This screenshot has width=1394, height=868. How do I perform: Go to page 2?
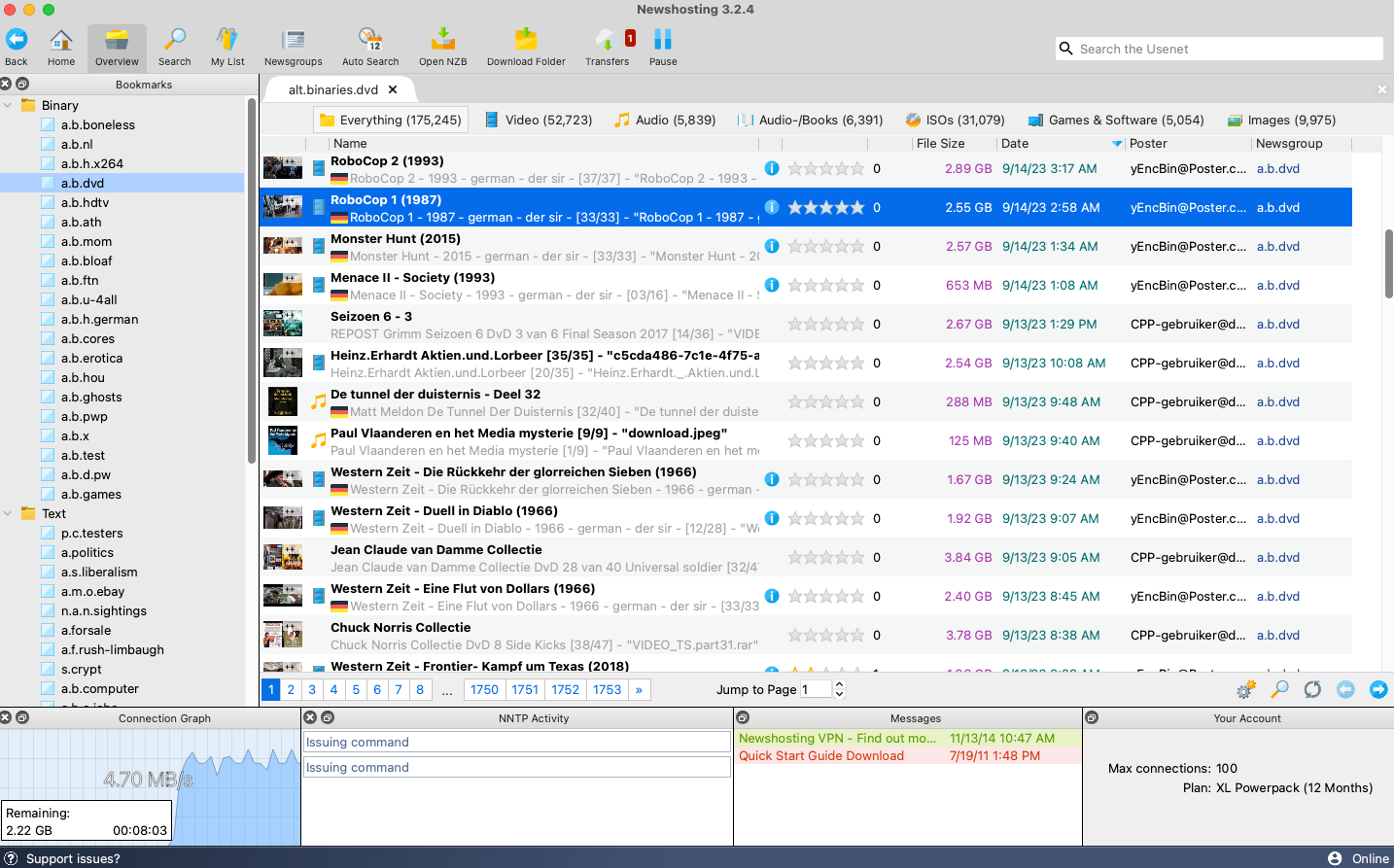coord(291,689)
